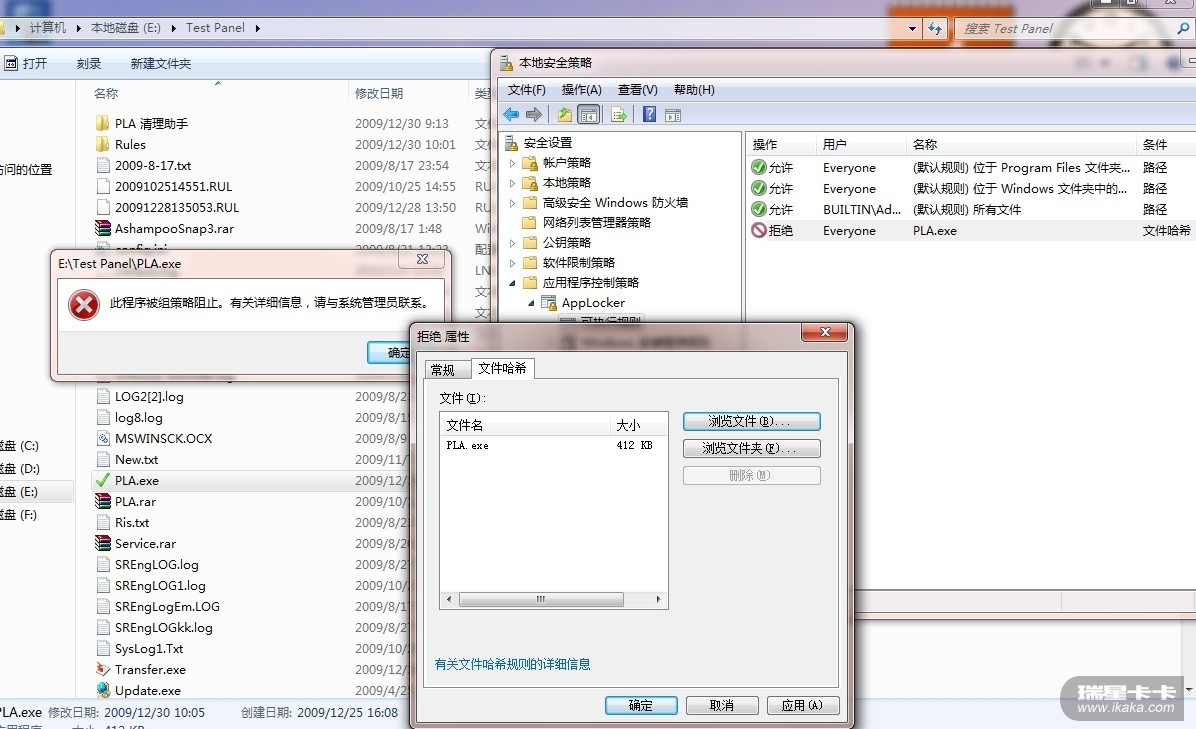Collapse the 应用程序控制策略 node
The image size is (1196, 729).
click(513, 282)
